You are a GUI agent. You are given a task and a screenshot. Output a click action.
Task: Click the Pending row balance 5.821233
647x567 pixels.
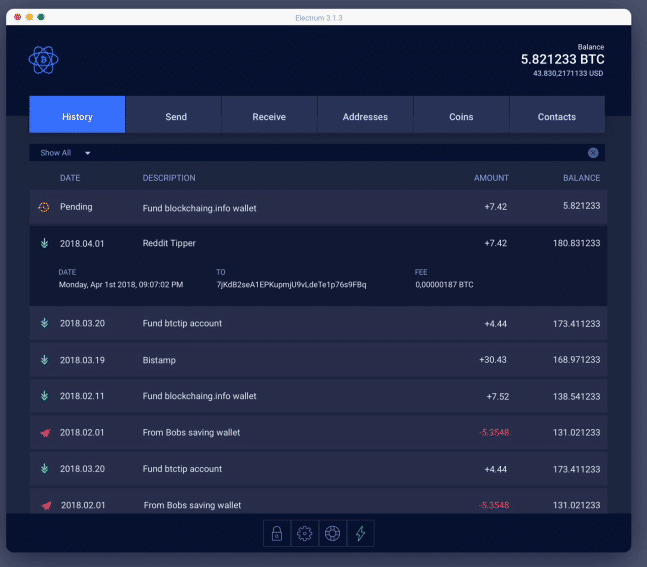(x=581, y=206)
